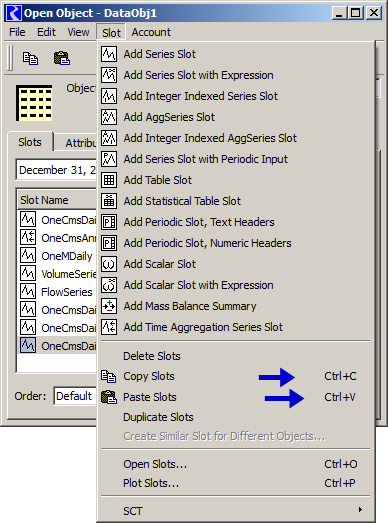Click the Paste Slots toolbar icon
The height and width of the screenshot is (523, 388).
(62, 58)
